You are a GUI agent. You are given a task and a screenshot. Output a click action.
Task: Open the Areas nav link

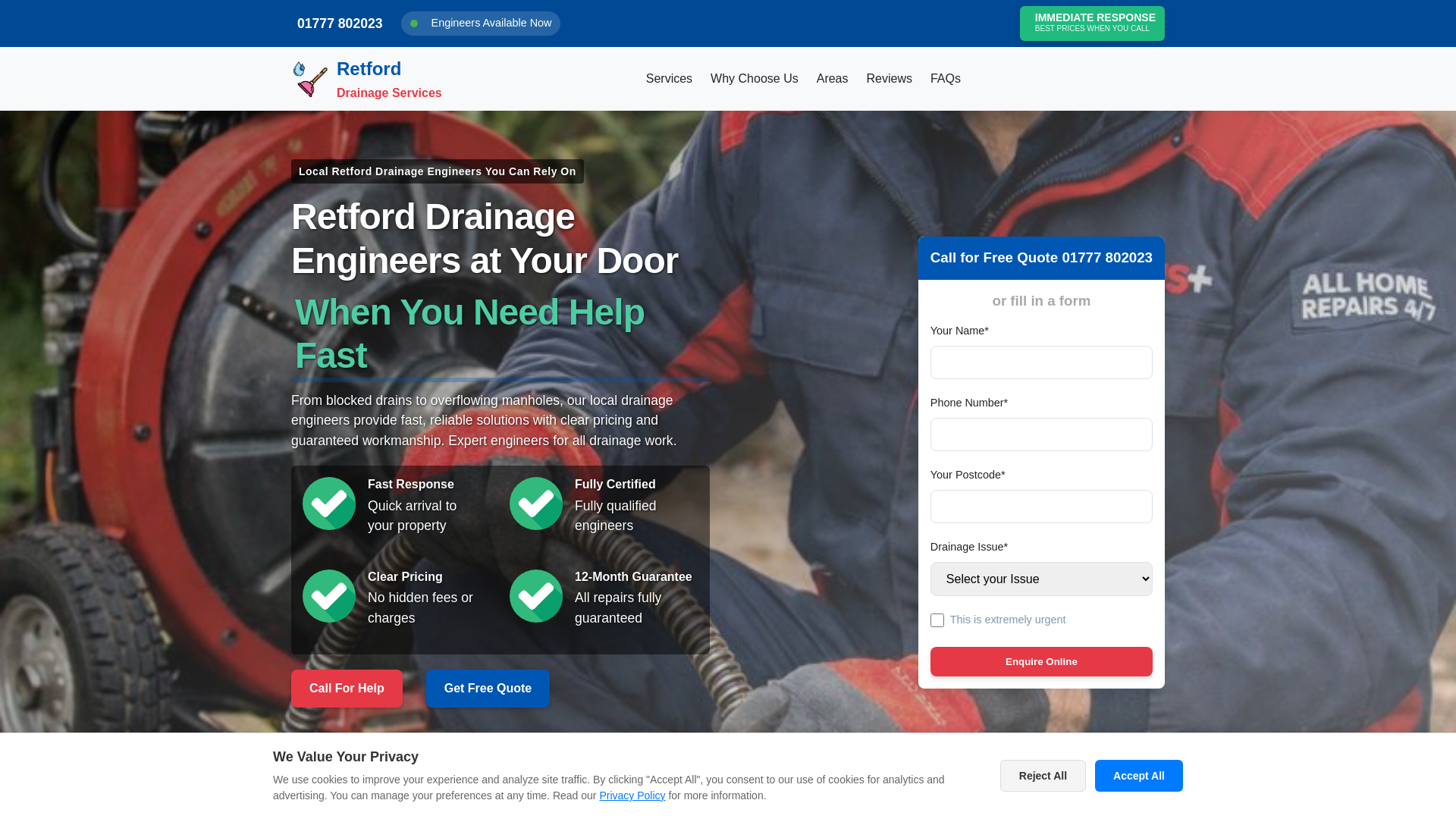pyautogui.click(x=832, y=79)
